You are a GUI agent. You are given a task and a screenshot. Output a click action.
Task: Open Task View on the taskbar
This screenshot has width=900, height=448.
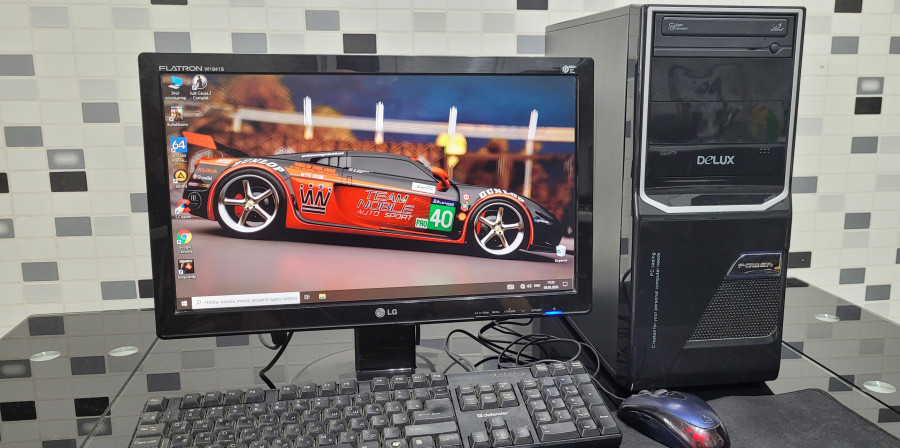[x=309, y=296]
